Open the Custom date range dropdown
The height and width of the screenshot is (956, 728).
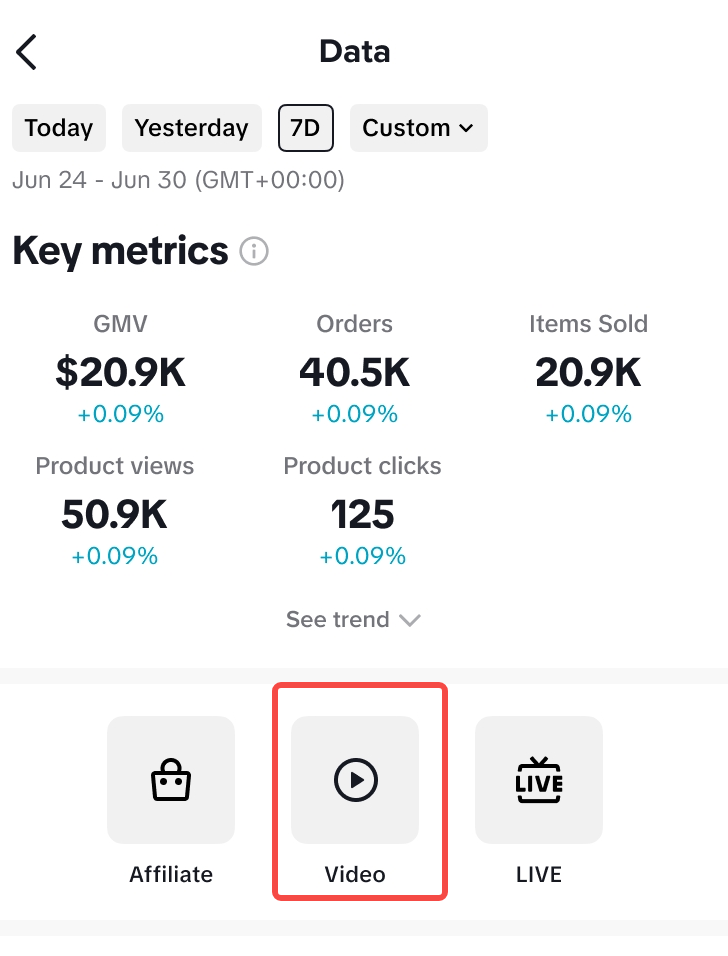pos(418,128)
